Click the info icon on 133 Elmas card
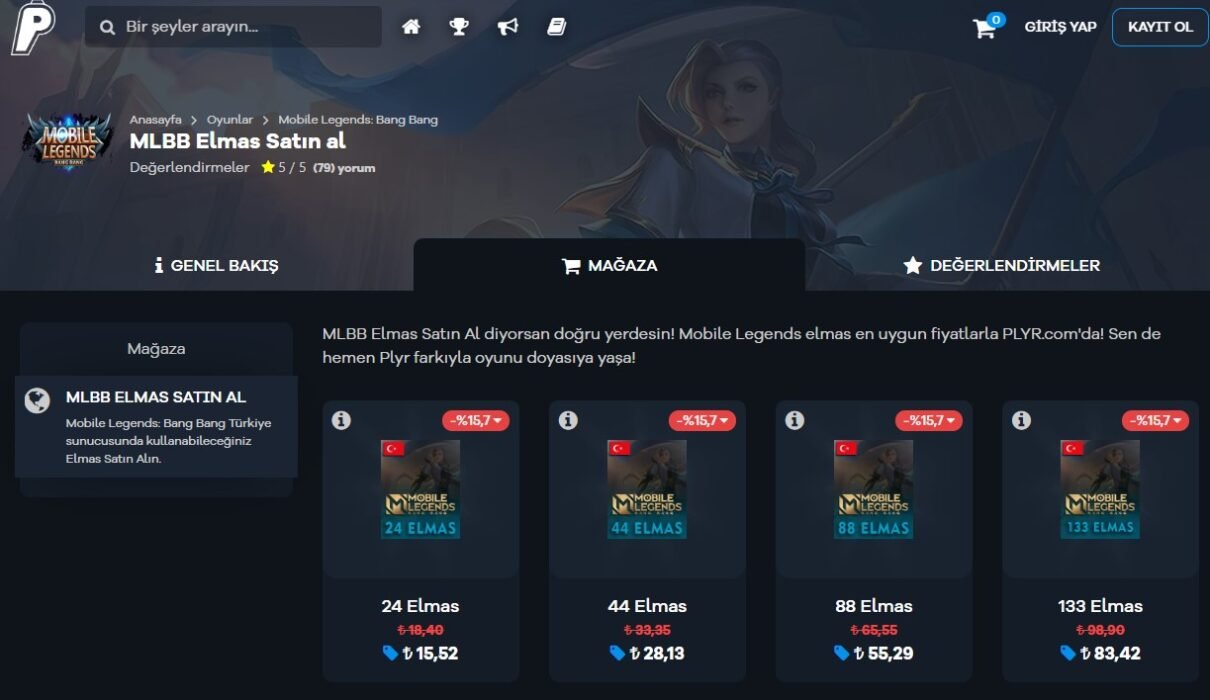 (1021, 420)
